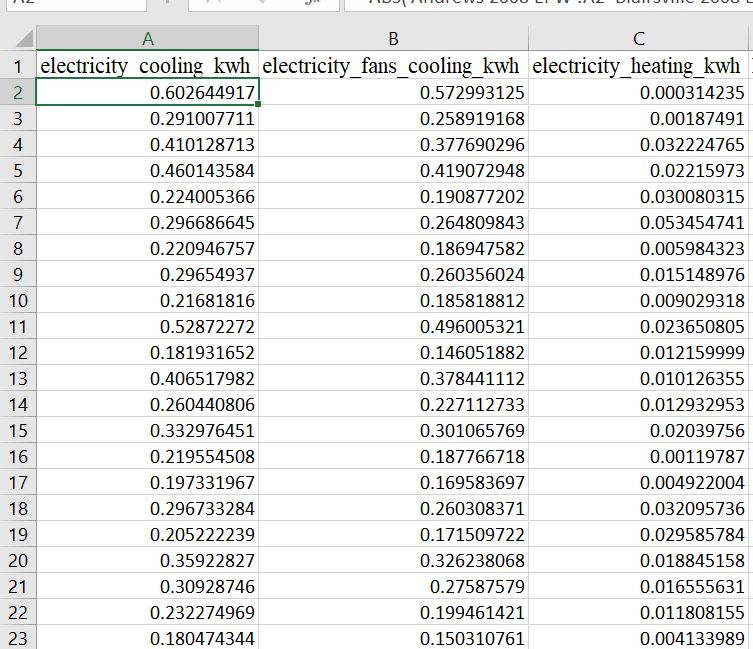Select cell with value 0.000314235

coord(639,92)
